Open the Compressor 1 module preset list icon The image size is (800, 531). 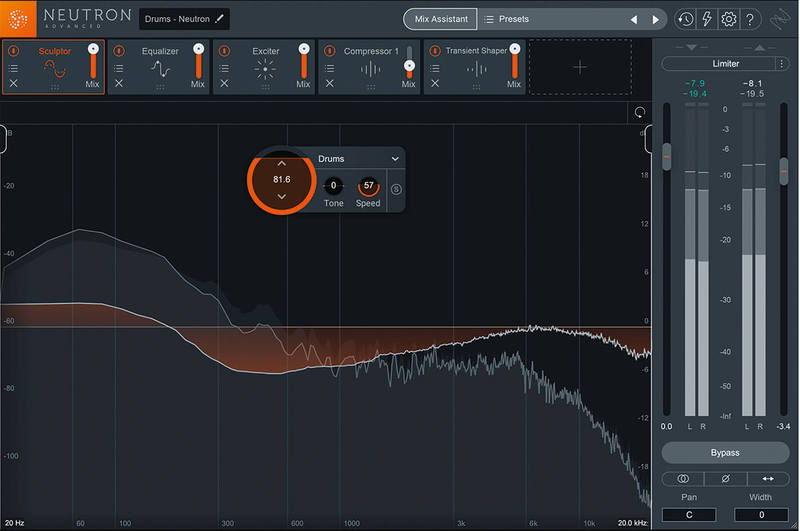click(330, 68)
